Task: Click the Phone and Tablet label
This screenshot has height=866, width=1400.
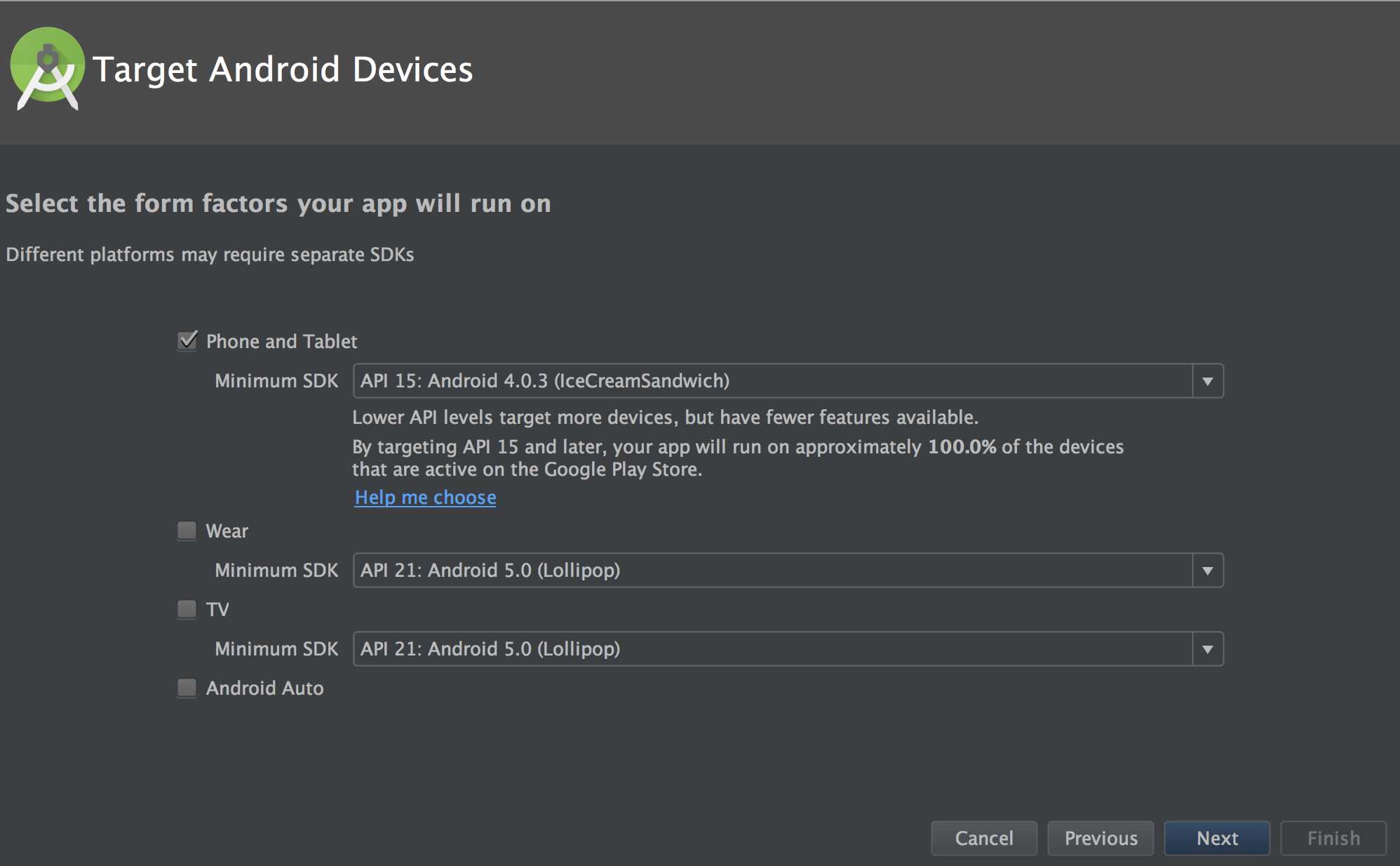Action: pos(282,342)
